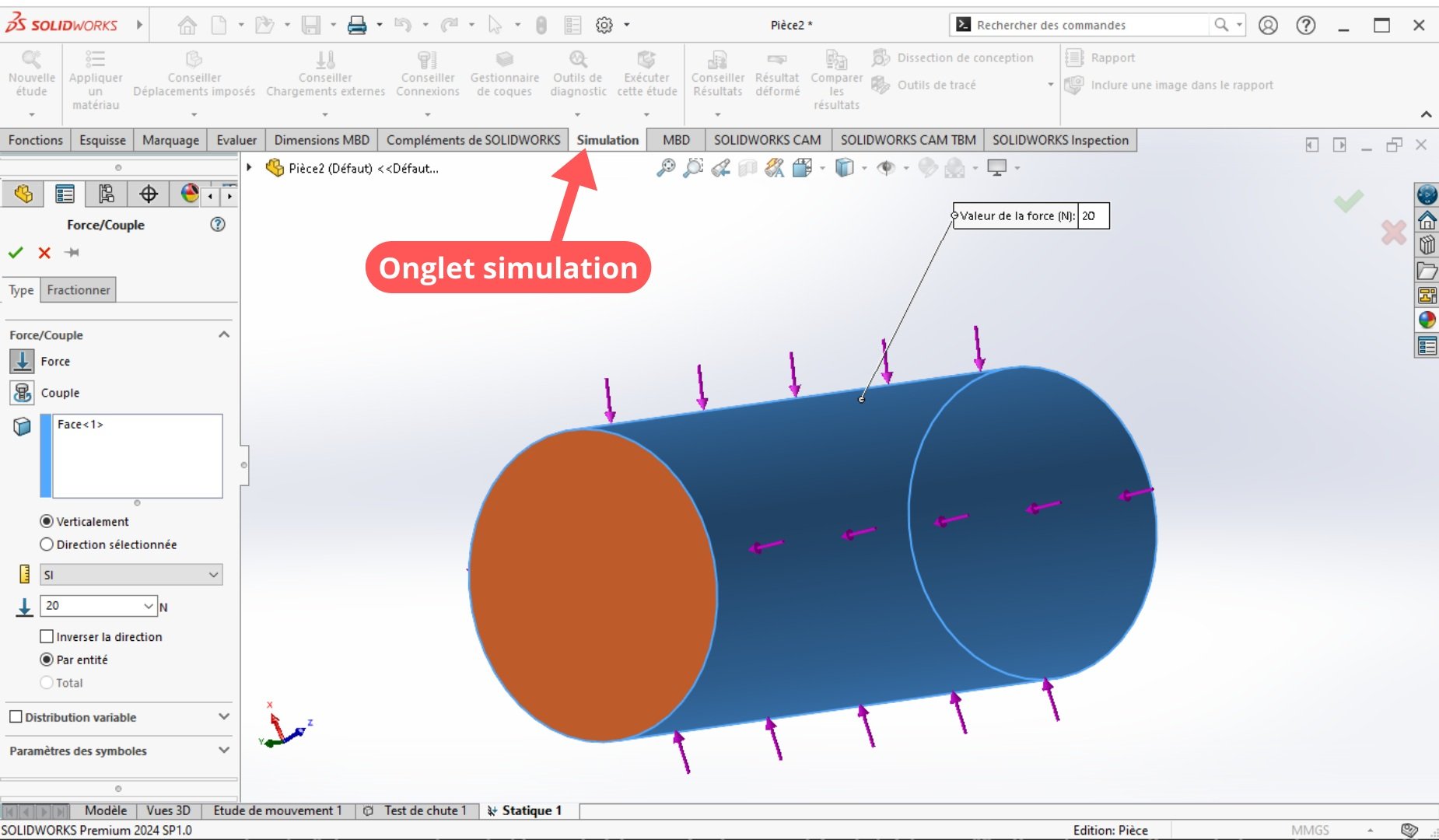
Task: Pin the Force/Couple PropertyManager
Action: (72, 253)
